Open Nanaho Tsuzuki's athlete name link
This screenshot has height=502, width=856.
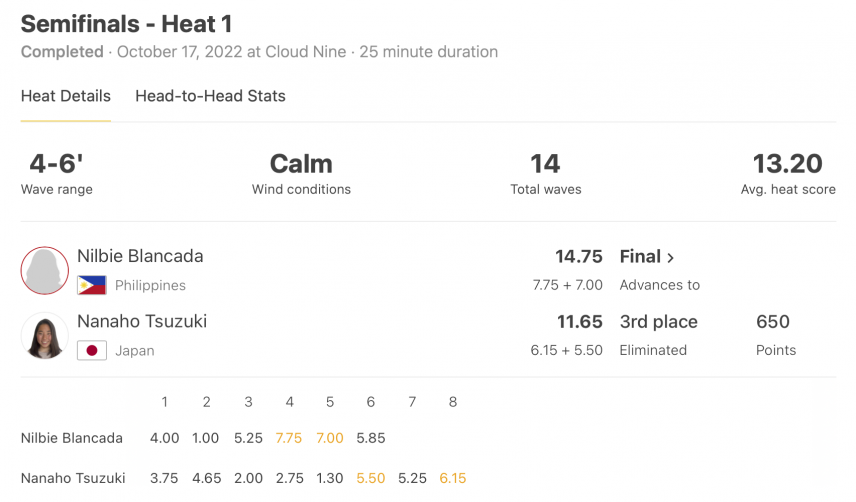coord(142,321)
